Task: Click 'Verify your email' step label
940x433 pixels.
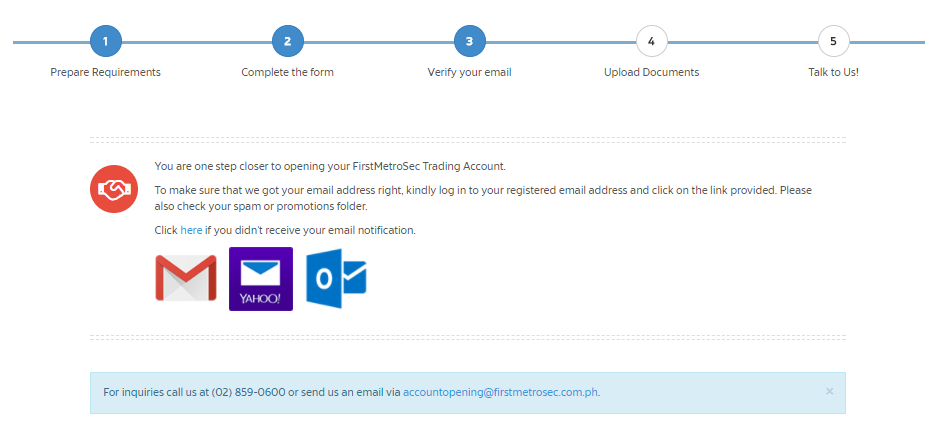Action: [x=469, y=73]
